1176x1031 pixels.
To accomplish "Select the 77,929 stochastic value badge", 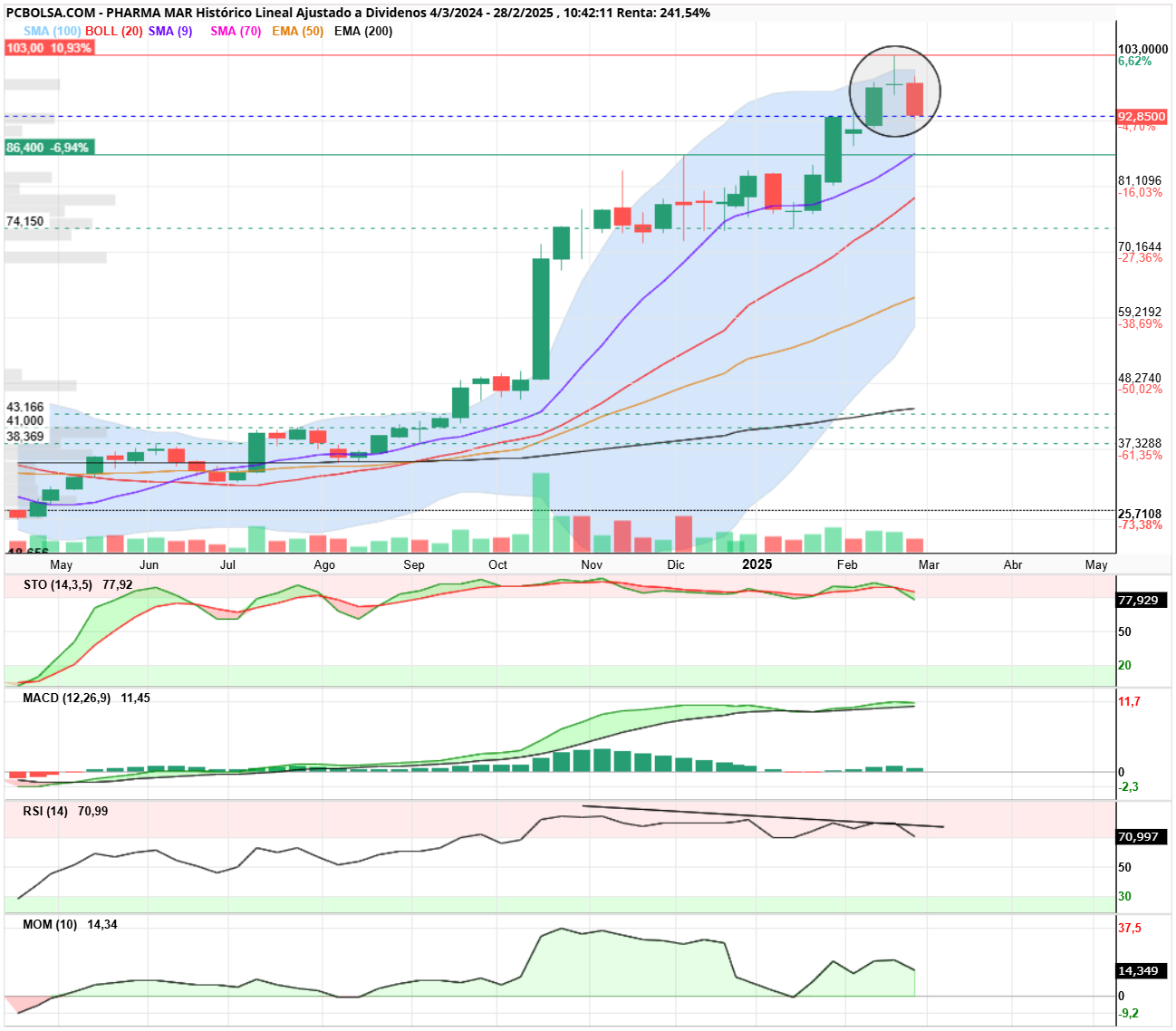I will pos(1142,600).
